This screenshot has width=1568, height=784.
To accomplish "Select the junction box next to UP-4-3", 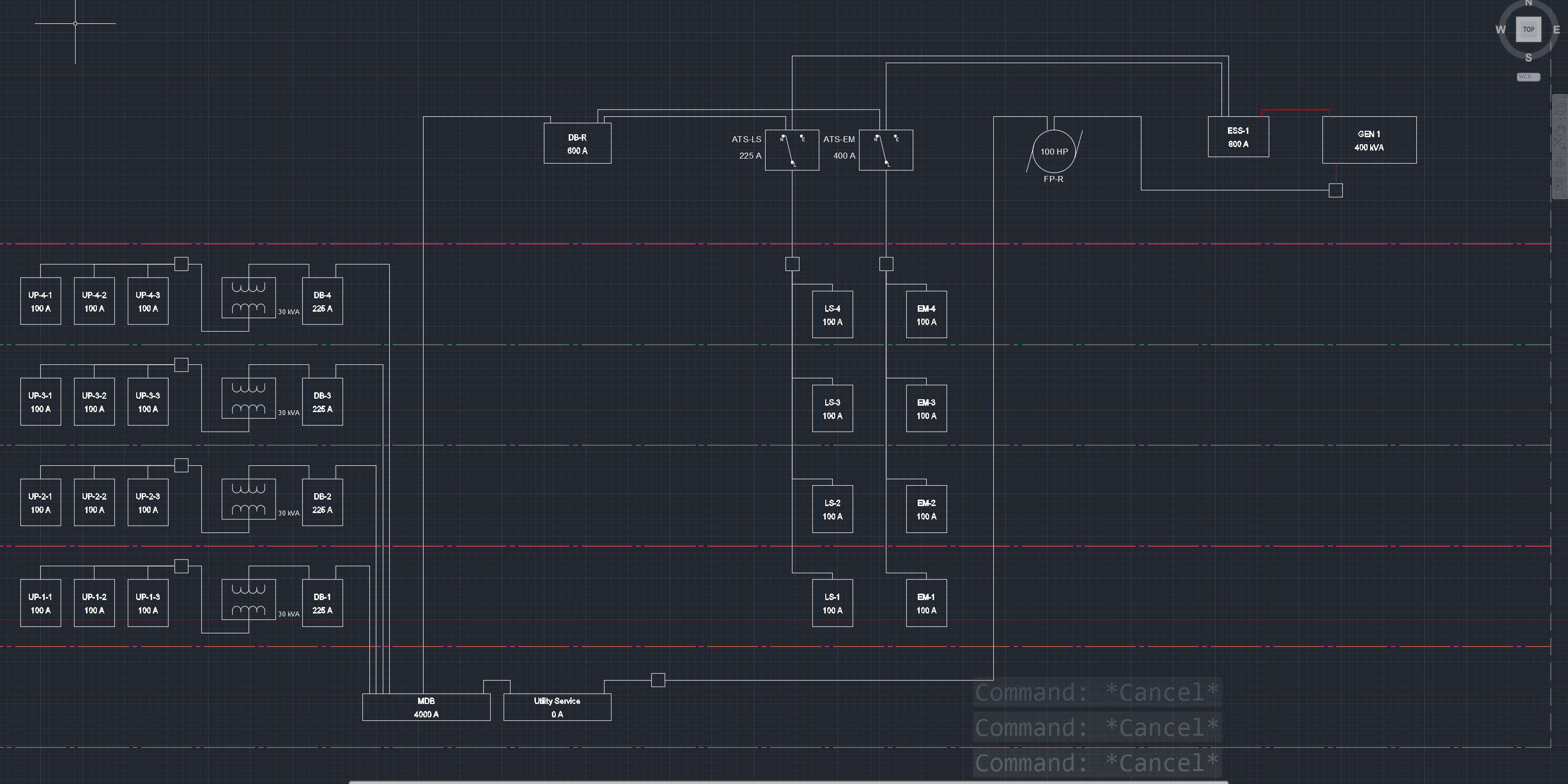I will pyautogui.click(x=181, y=263).
